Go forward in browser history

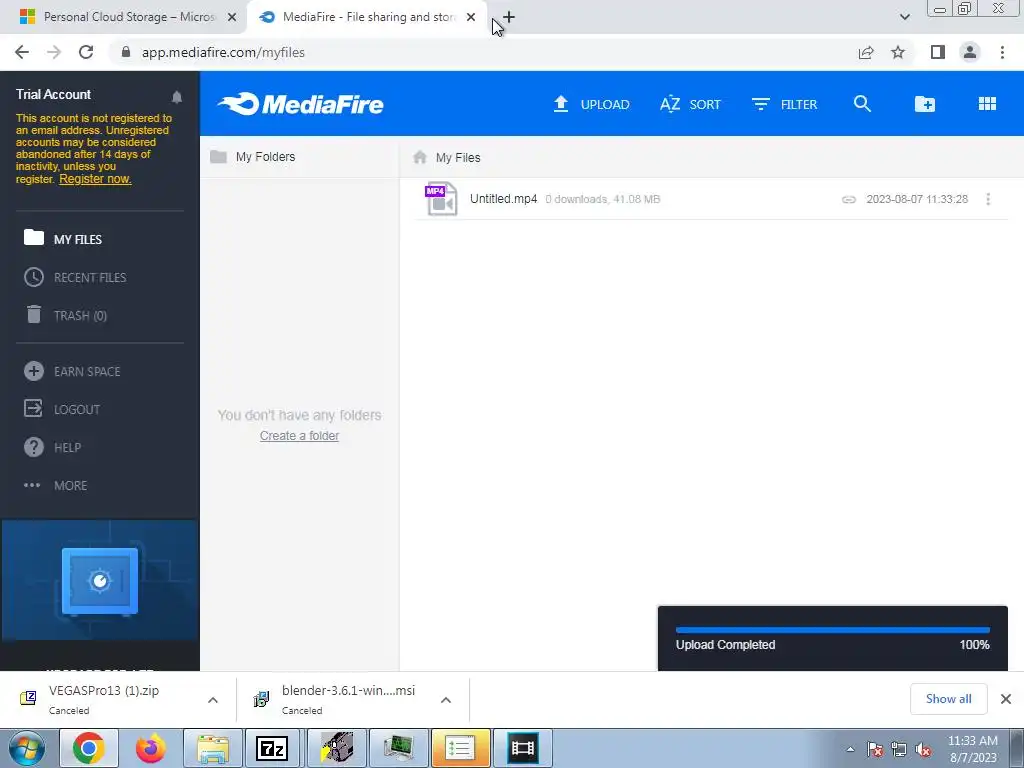tap(54, 52)
